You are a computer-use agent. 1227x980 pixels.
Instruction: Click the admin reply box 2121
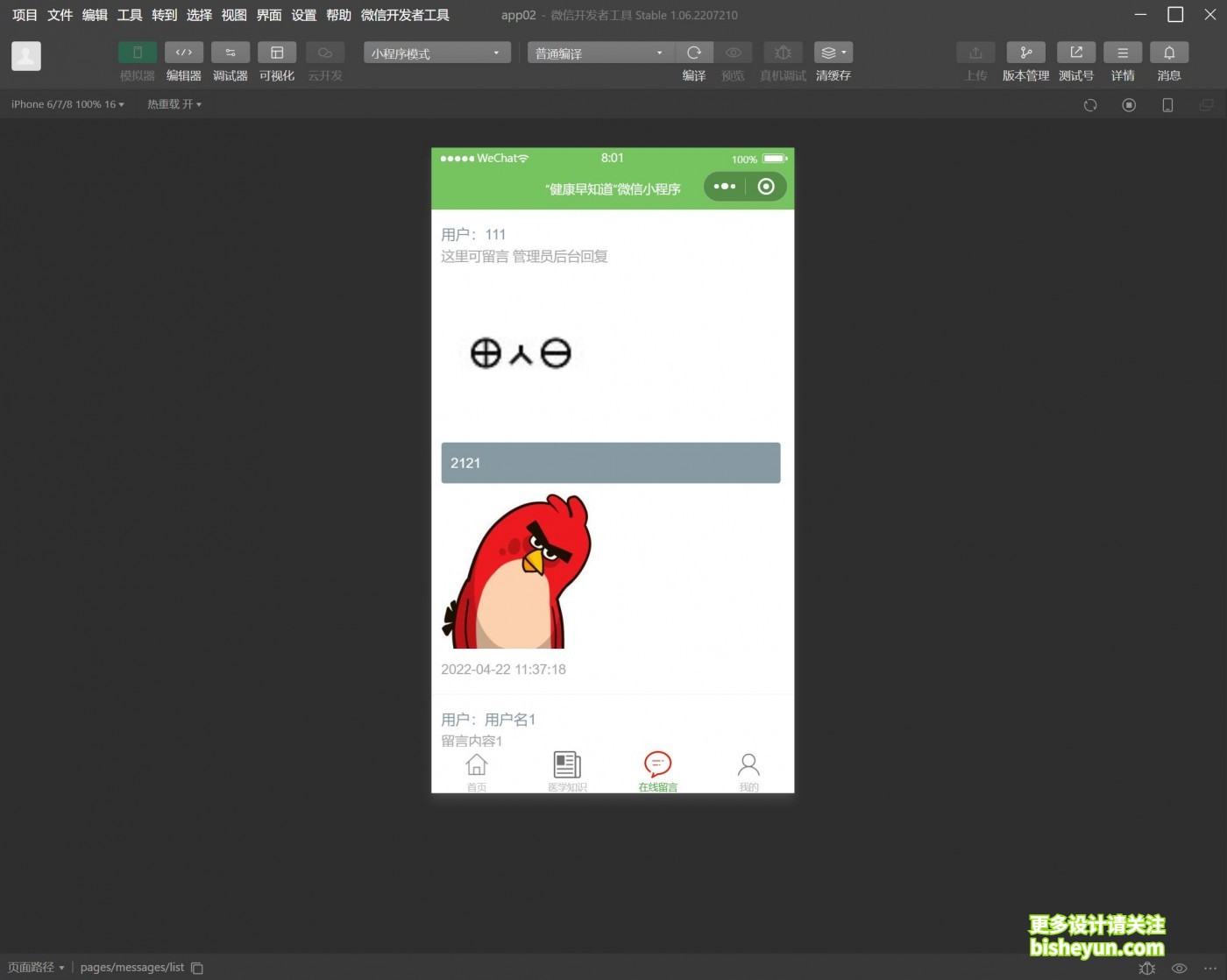tap(611, 463)
